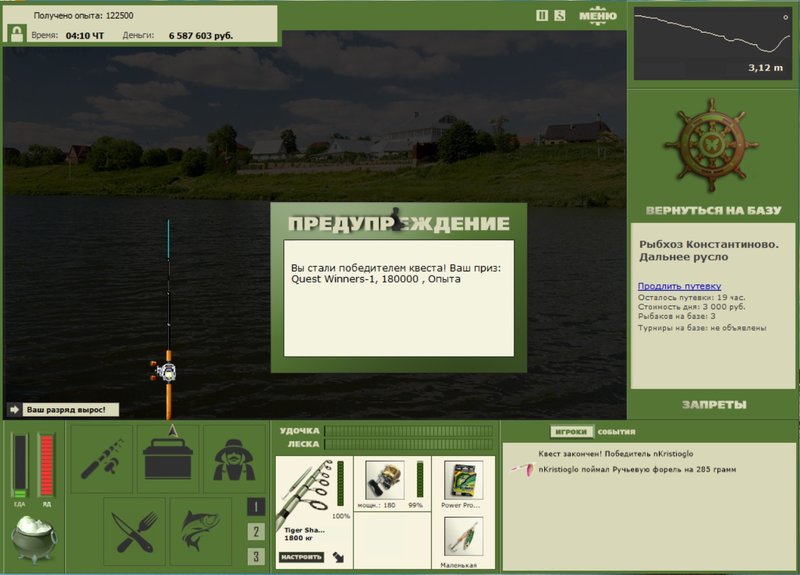
Task: Click the reel condition bar showing 99%
Action: 420,479
